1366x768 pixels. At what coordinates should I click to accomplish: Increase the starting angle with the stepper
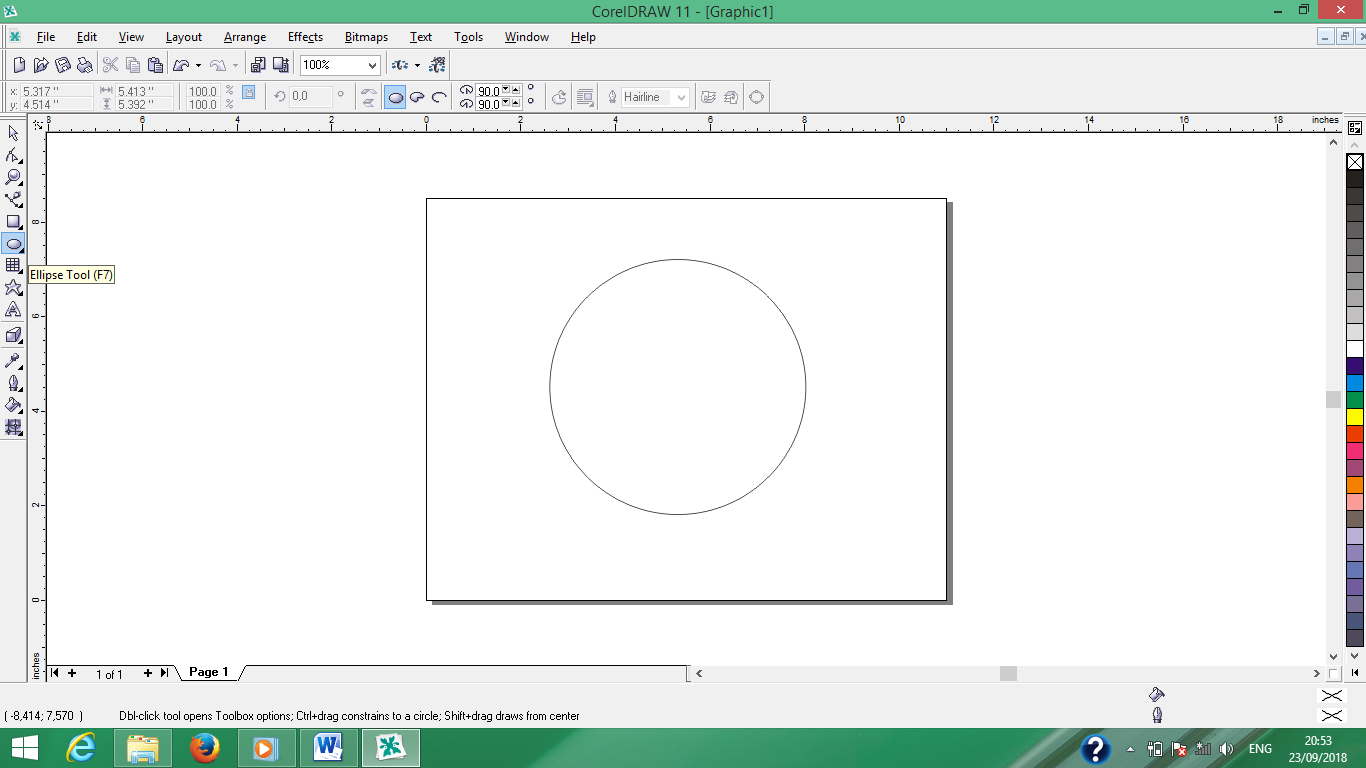[x=516, y=89]
